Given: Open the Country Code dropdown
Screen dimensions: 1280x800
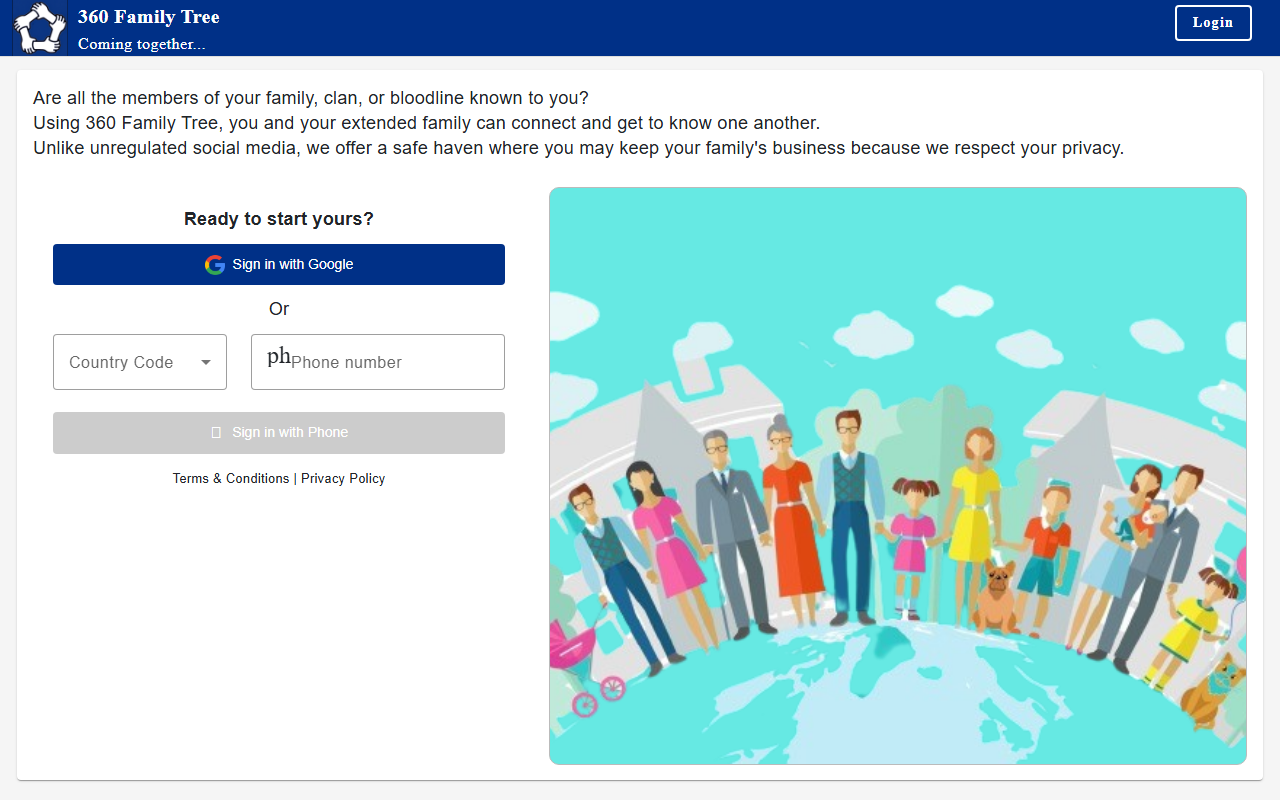Looking at the screenshot, I should tap(140, 362).
